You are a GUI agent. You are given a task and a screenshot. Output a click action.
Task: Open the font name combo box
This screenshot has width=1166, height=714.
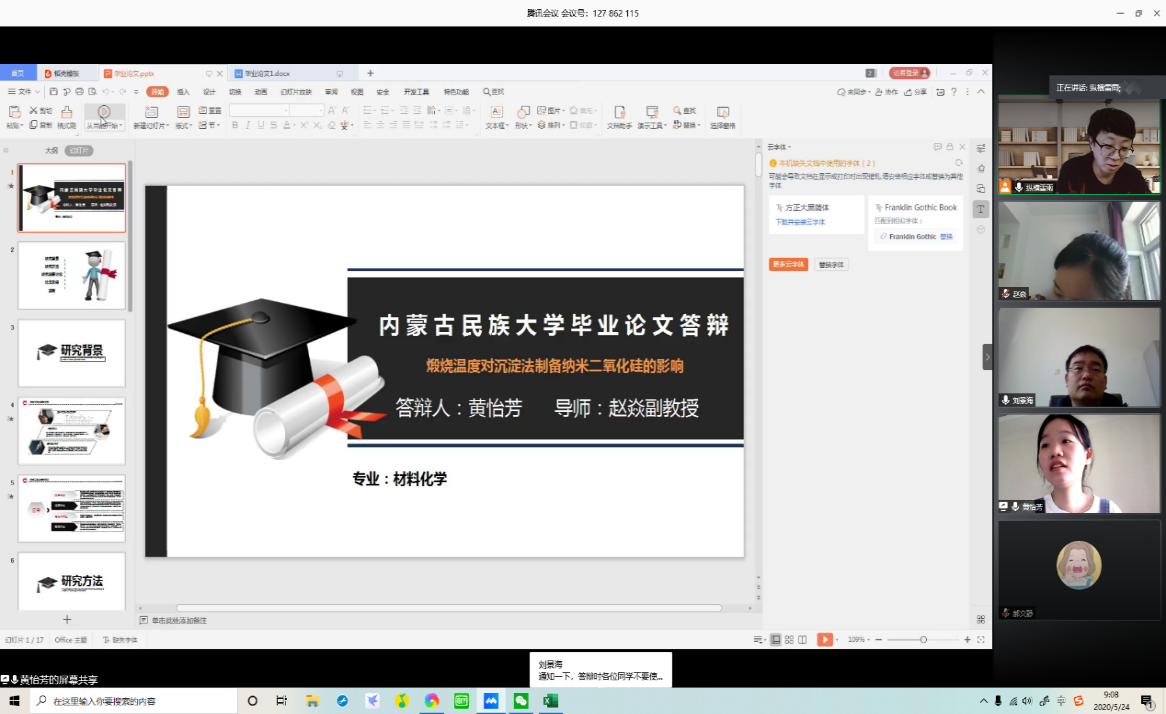pos(258,110)
